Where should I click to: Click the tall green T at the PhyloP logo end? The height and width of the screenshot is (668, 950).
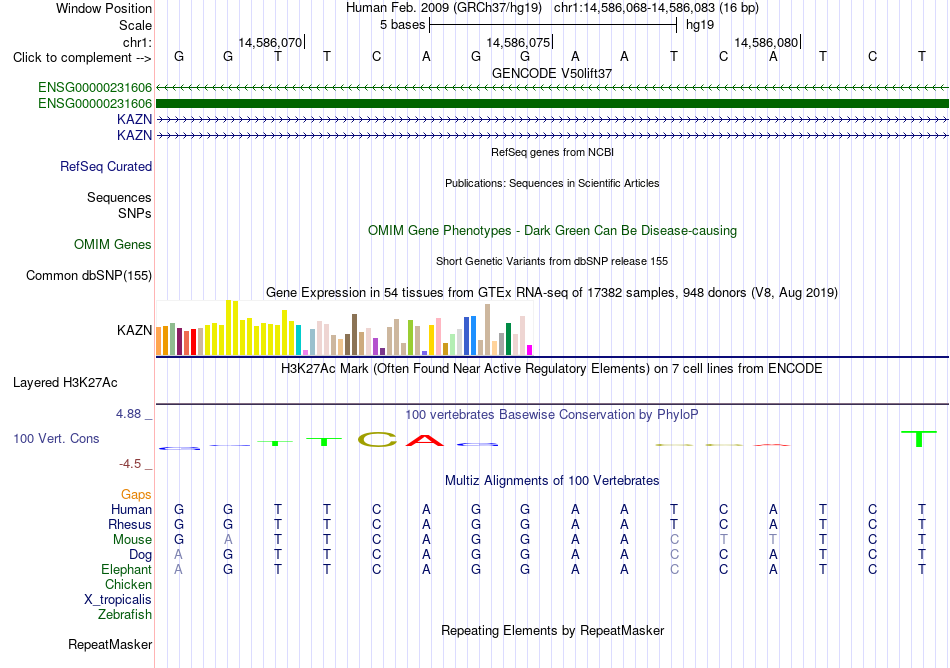[x=919, y=439]
